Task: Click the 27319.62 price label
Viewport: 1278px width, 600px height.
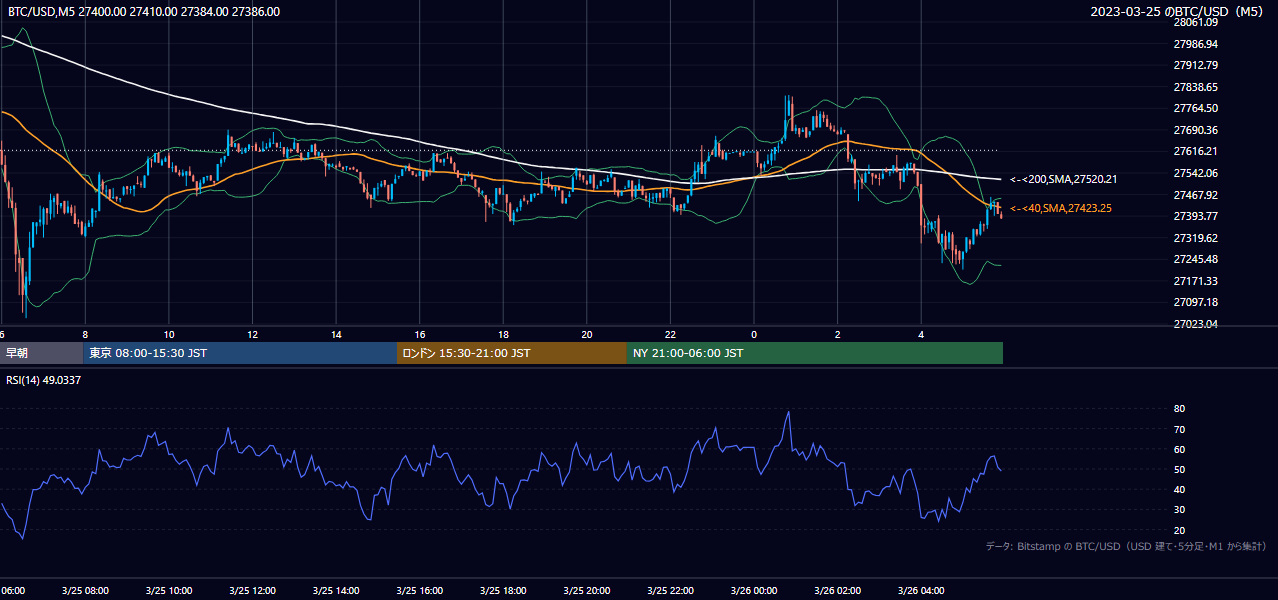Action: pos(1196,238)
